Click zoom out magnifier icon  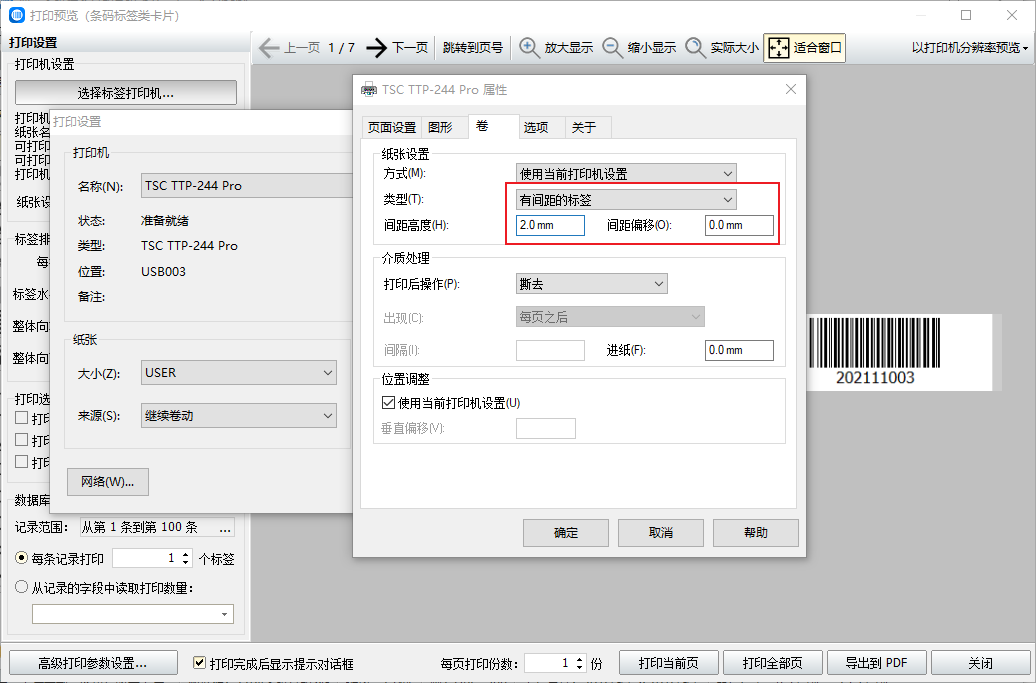612,48
